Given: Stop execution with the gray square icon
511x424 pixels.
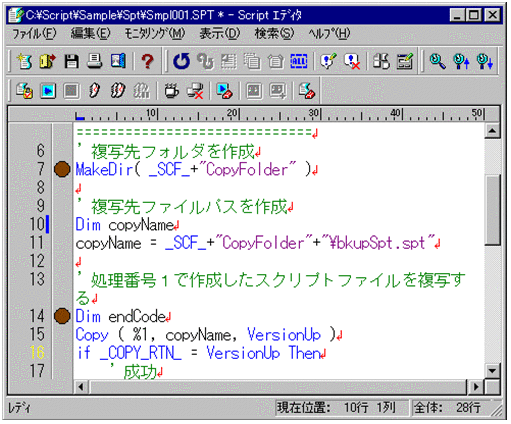Looking at the screenshot, I should point(71,91).
